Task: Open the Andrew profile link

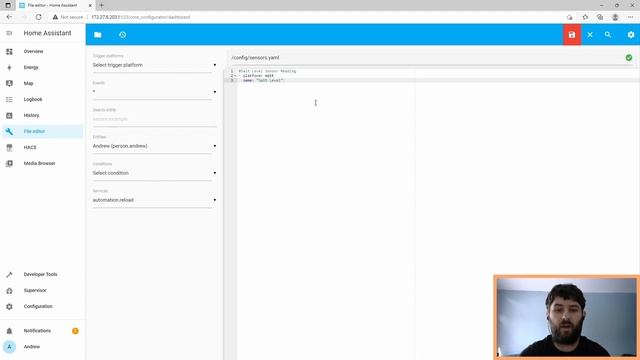Action: (32, 347)
